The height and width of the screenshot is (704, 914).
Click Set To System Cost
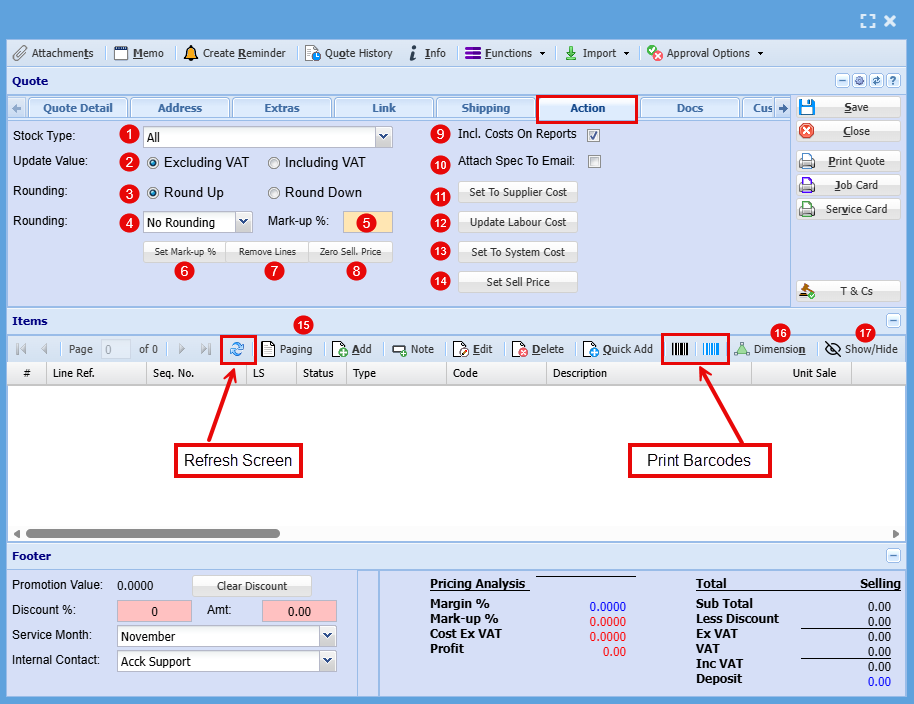518,252
